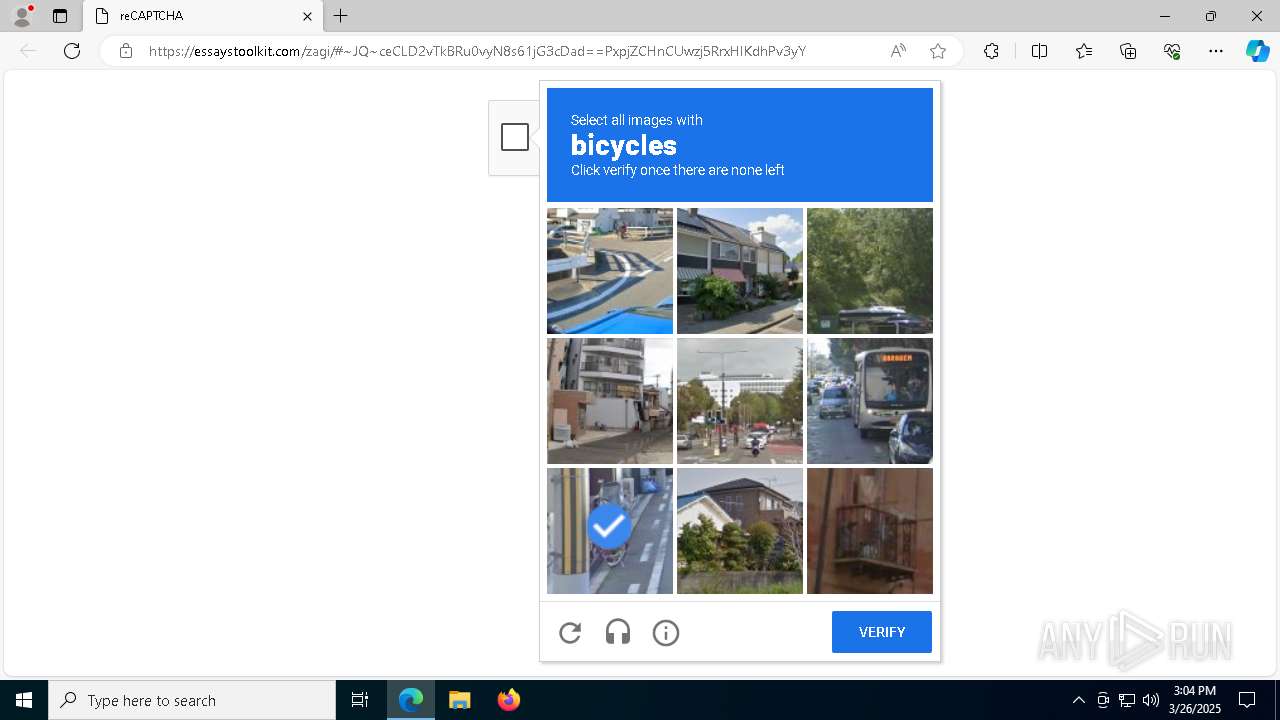
Task: Select the dense green trees tile
Action: pos(870,271)
